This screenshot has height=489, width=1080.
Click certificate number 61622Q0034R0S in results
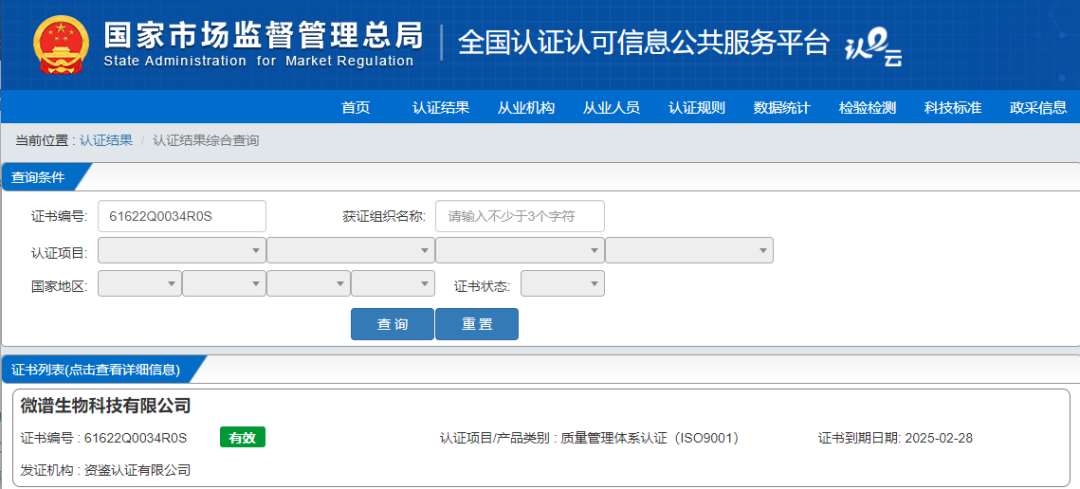pyautogui.click(x=136, y=437)
